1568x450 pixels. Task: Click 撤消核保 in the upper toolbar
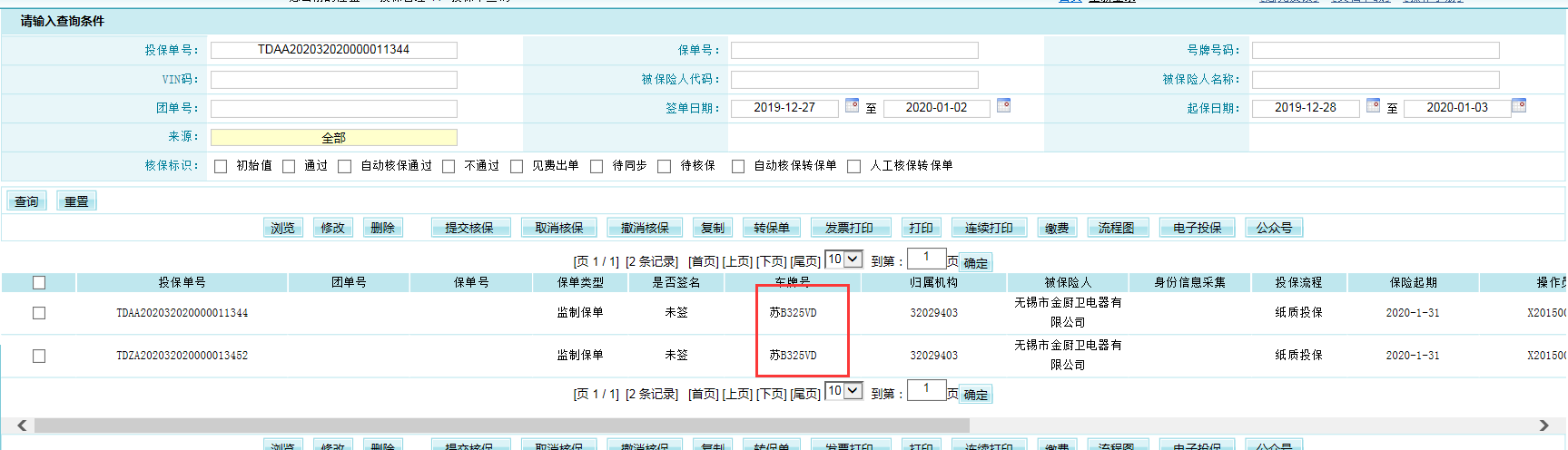[645, 228]
